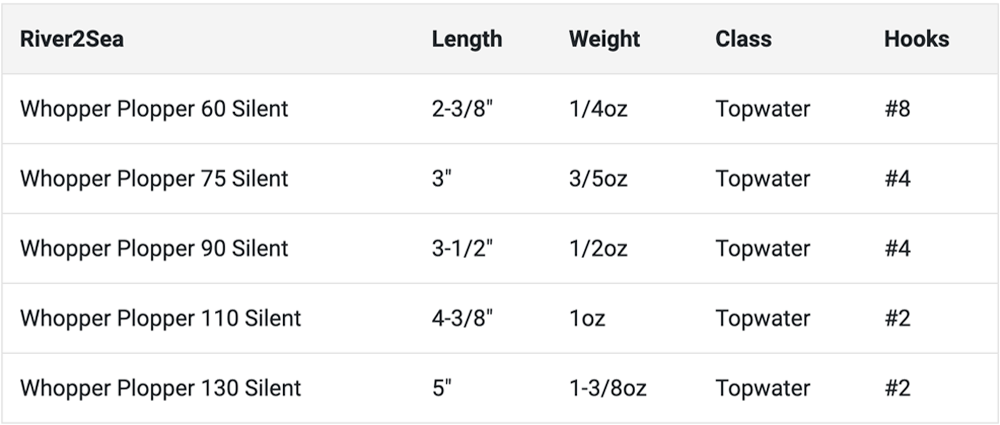The height and width of the screenshot is (425, 1000).
Task: Select the Whopper Plopper 60 Silent row name
Action: 154,108
